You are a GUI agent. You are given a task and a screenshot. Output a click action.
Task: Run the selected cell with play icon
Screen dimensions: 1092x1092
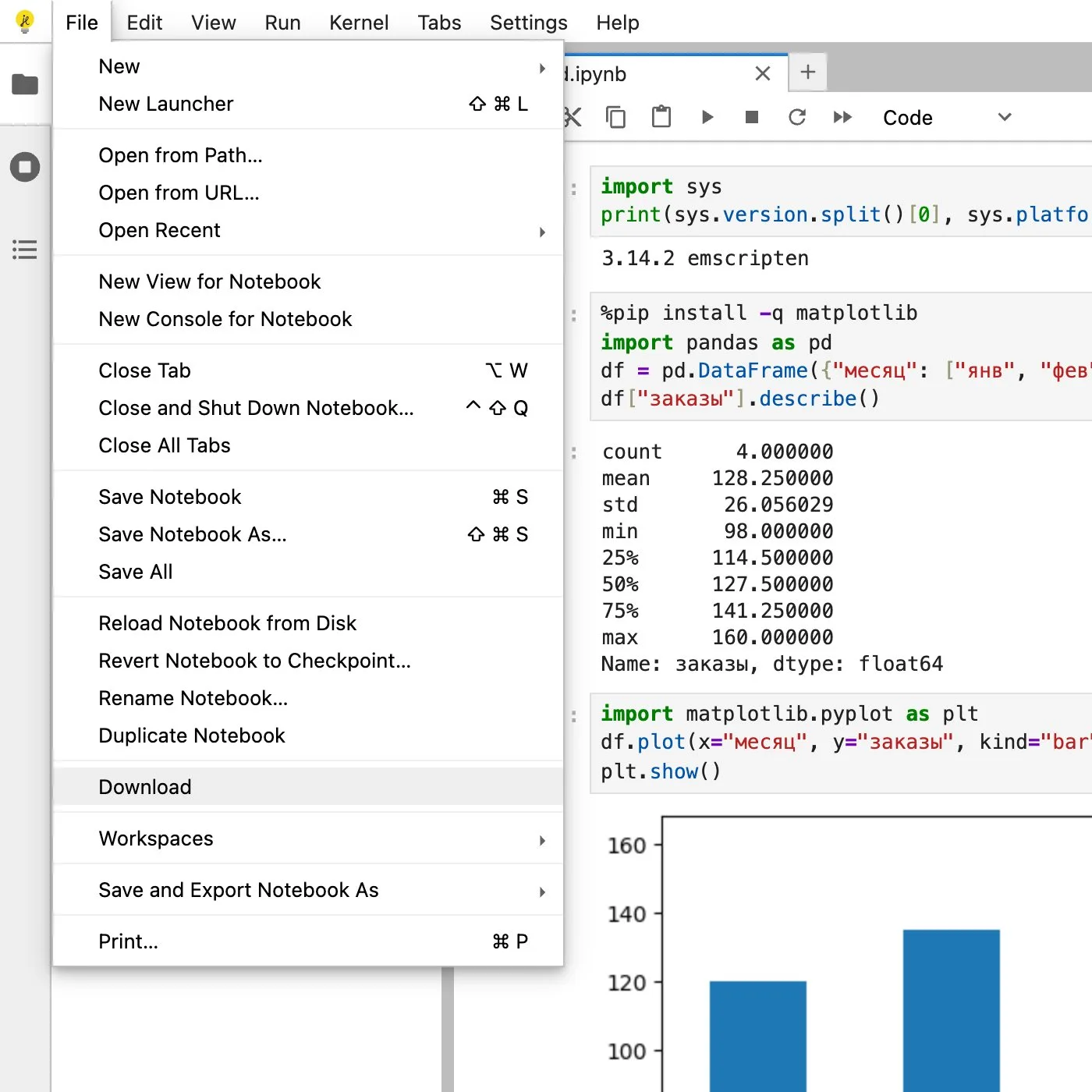pyautogui.click(x=707, y=117)
